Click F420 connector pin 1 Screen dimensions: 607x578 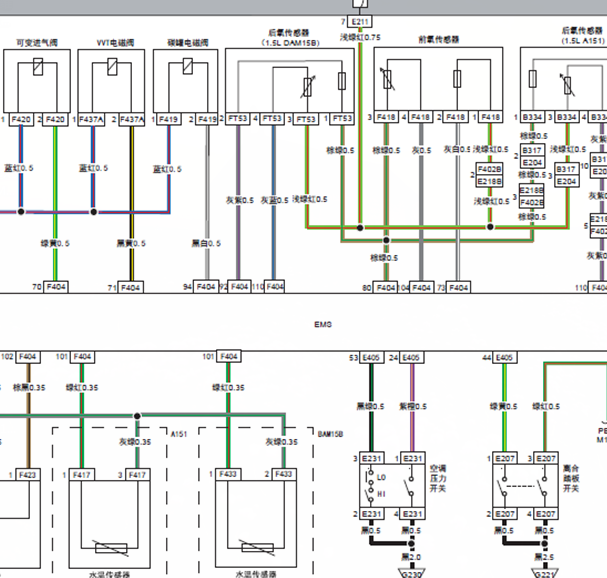[21, 119]
